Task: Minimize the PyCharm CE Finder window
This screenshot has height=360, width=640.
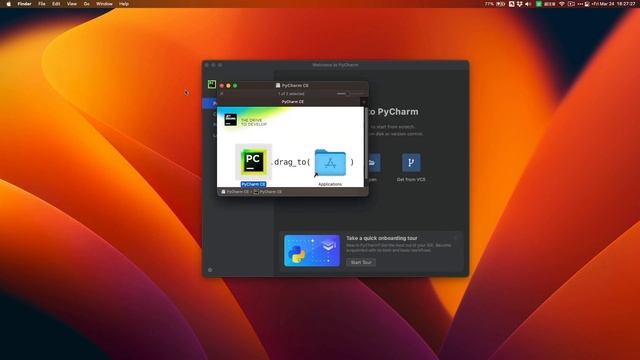Action: [x=228, y=86]
